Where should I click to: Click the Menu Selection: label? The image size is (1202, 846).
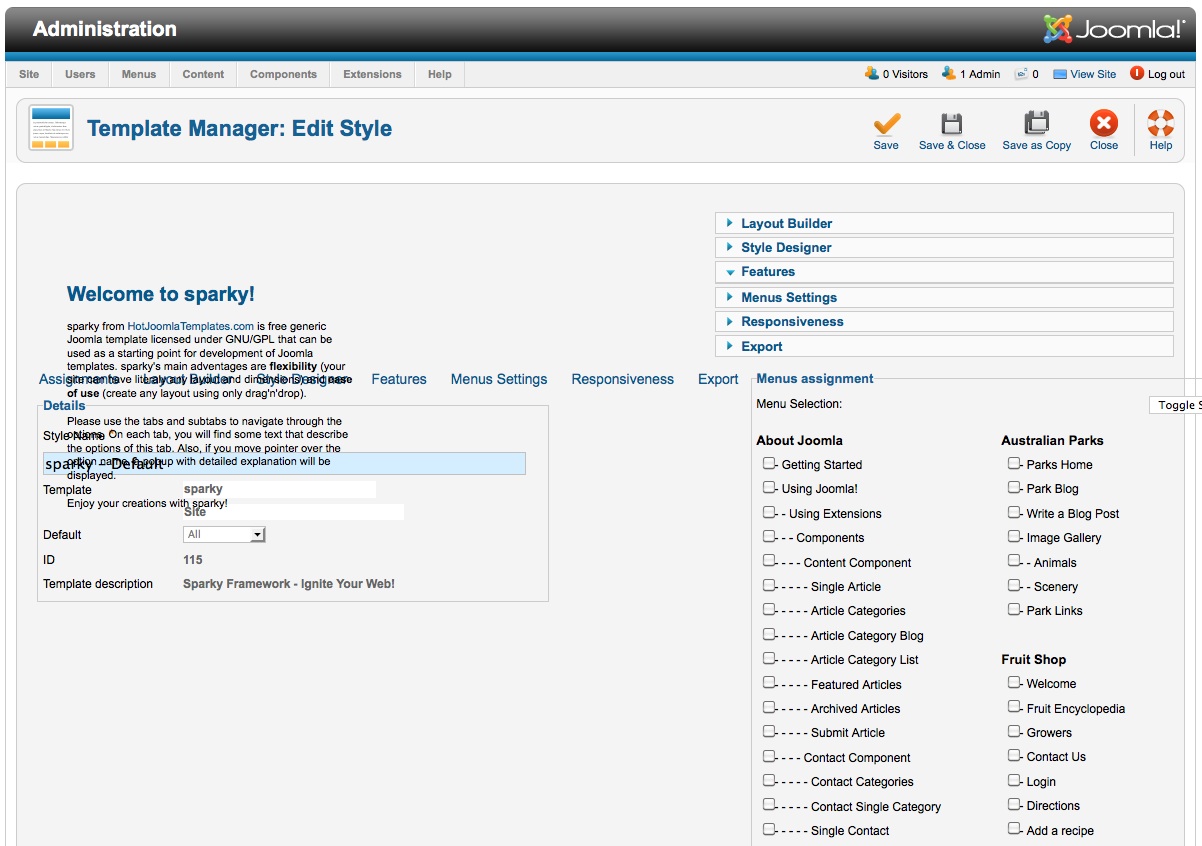[x=799, y=404]
